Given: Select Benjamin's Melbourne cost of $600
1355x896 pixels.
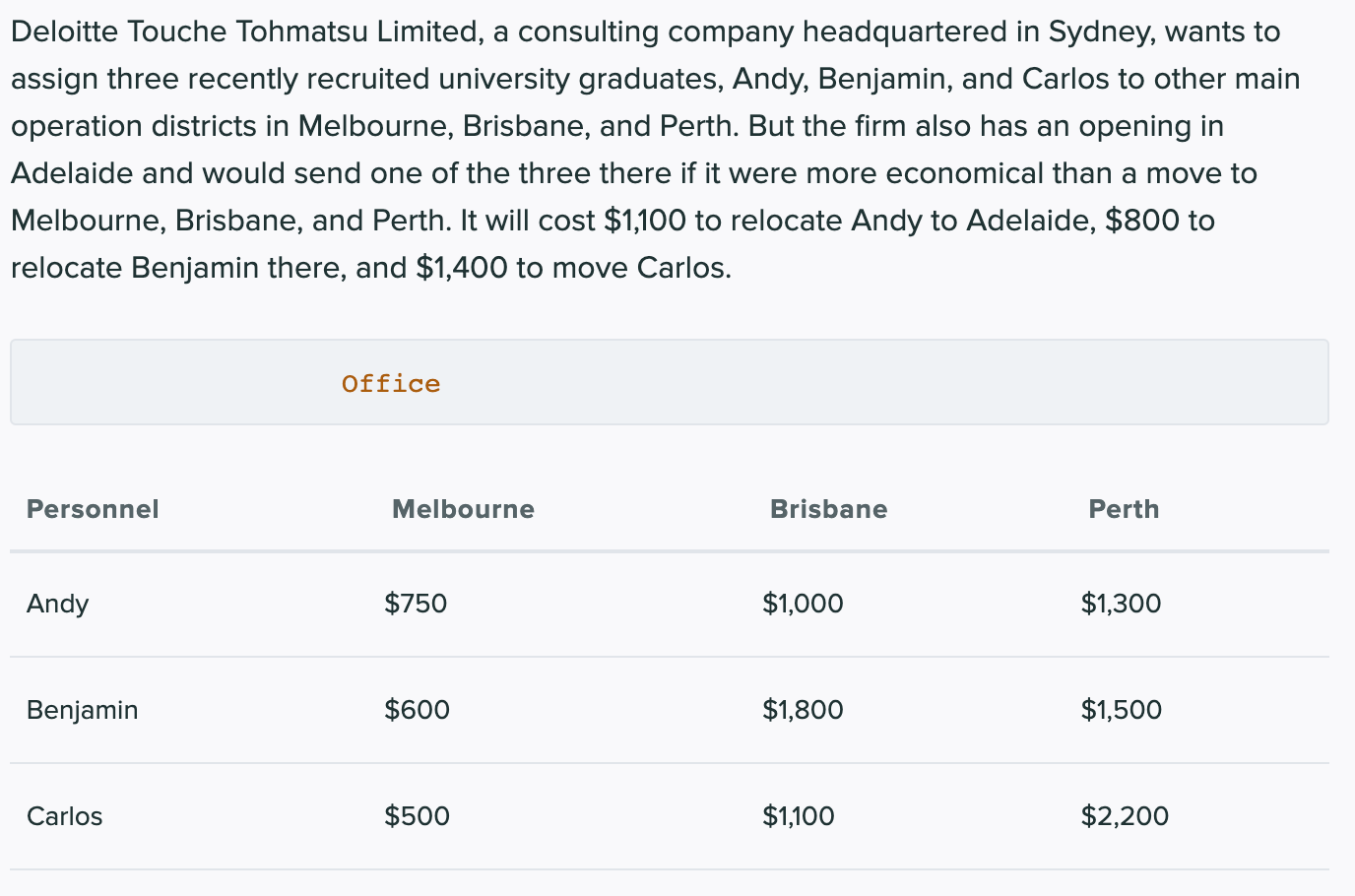Looking at the screenshot, I should [417, 710].
